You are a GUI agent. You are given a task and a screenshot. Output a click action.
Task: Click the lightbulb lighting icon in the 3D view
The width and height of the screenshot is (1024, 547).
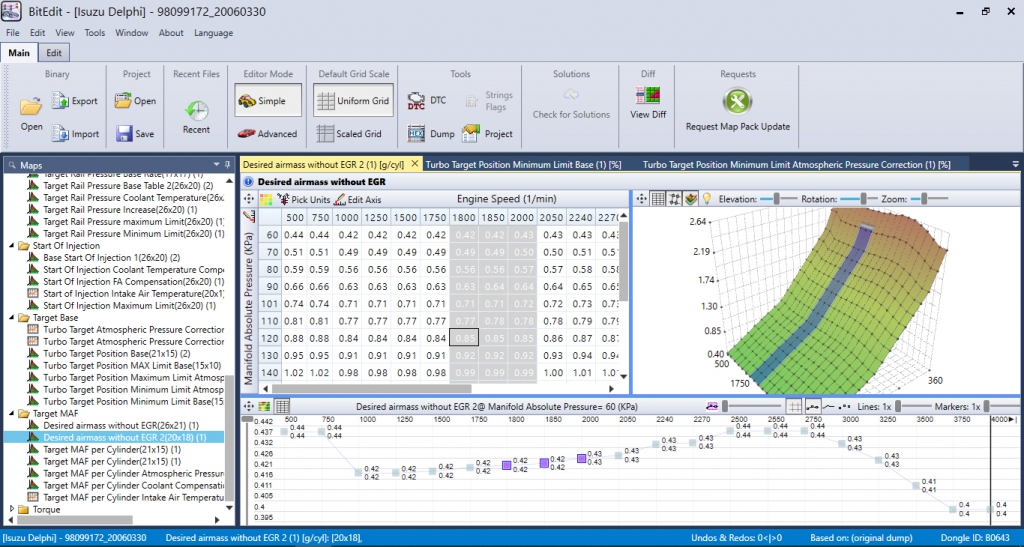(x=706, y=198)
